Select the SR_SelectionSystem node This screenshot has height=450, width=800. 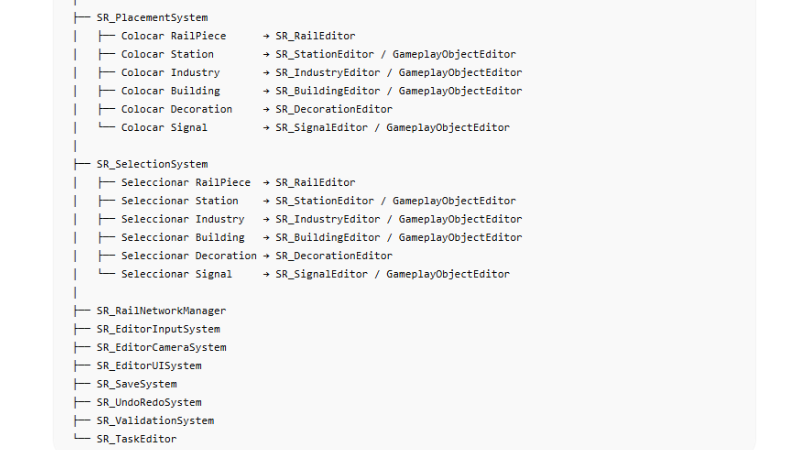coord(152,164)
